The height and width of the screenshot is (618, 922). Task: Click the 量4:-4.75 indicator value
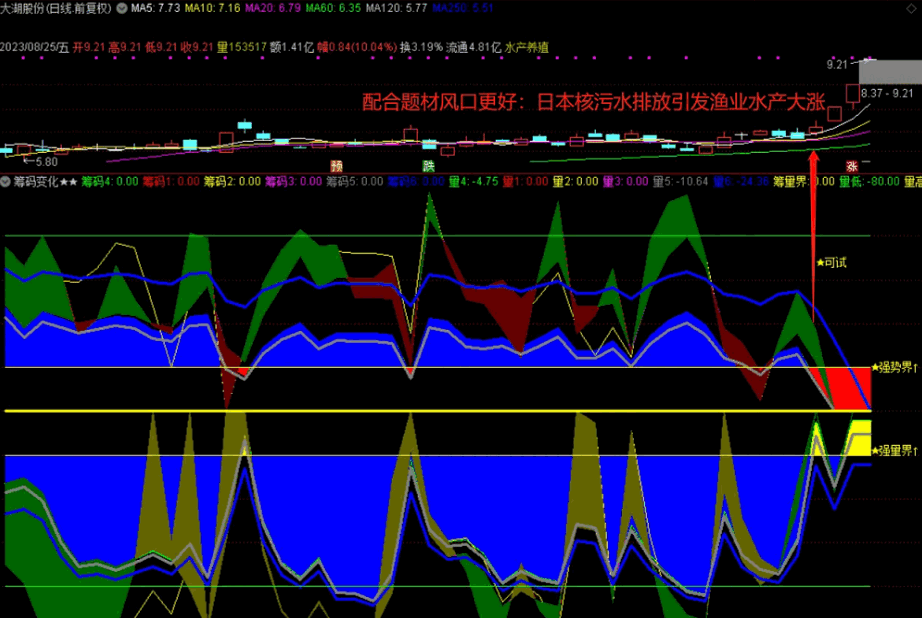[x=473, y=182]
